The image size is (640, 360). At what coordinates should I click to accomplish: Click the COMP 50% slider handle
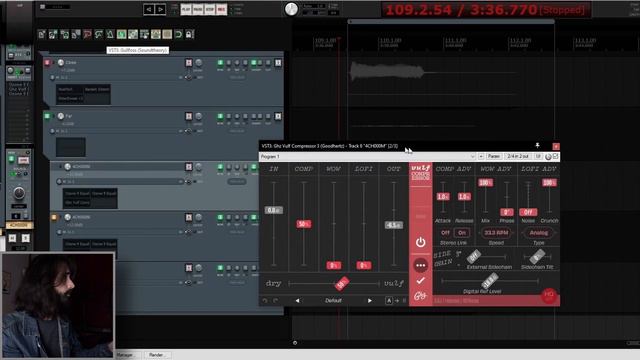(304, 224)
